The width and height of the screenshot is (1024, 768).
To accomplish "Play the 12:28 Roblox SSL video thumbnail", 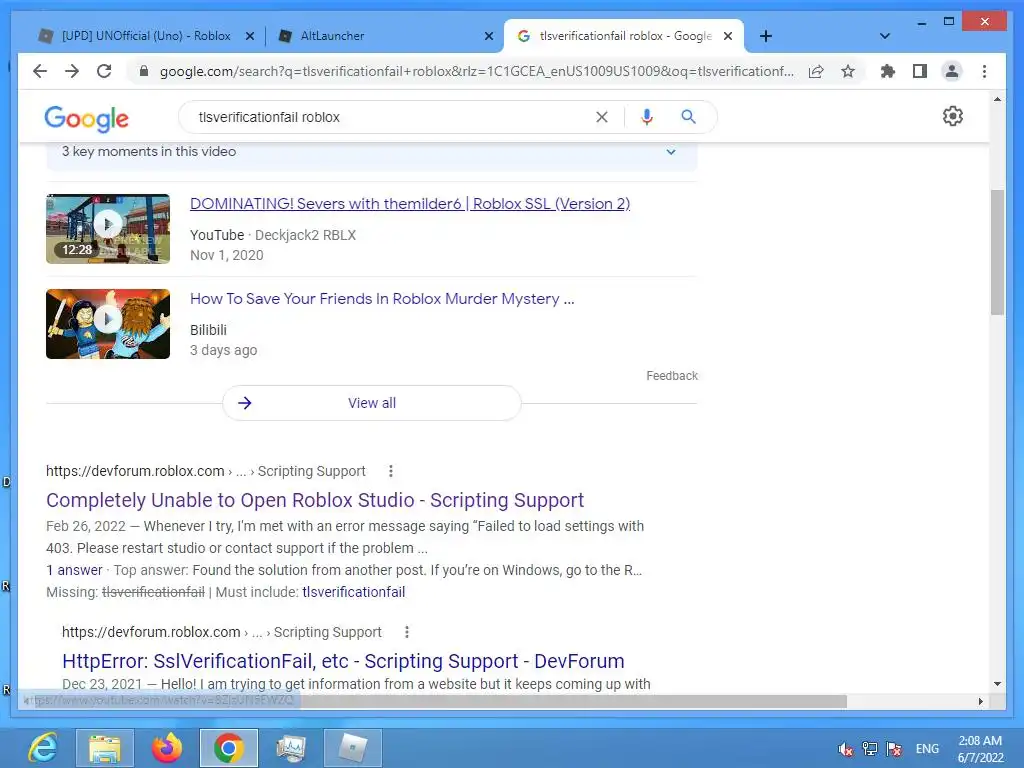I will [108, 229].
